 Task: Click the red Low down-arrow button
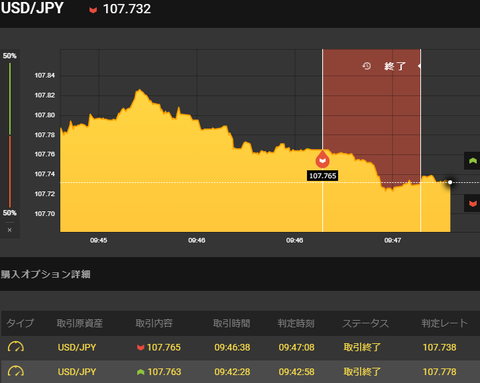click(x=472, y=203)
